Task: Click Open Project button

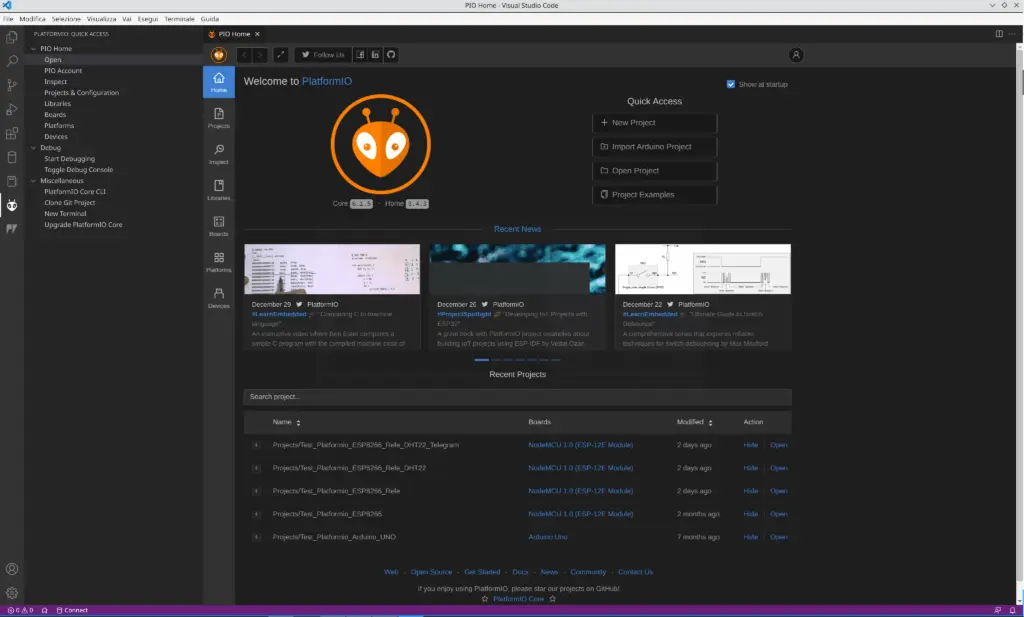Action: click(654, 171)
